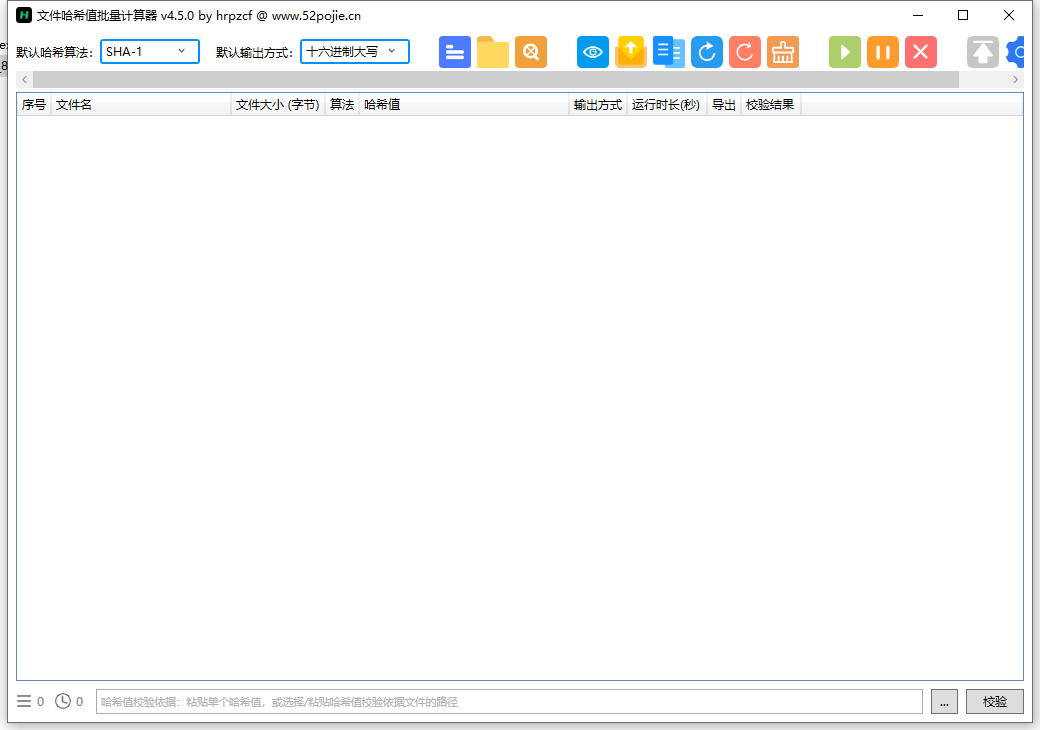Click the 文件大小 (字节) column header

(x=278, y=105)
